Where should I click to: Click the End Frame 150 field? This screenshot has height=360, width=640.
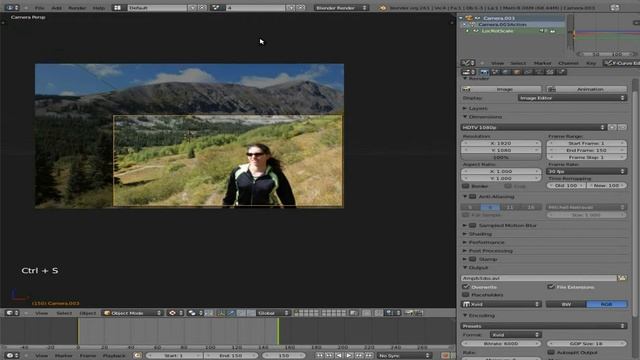click(x=587, y=150)
